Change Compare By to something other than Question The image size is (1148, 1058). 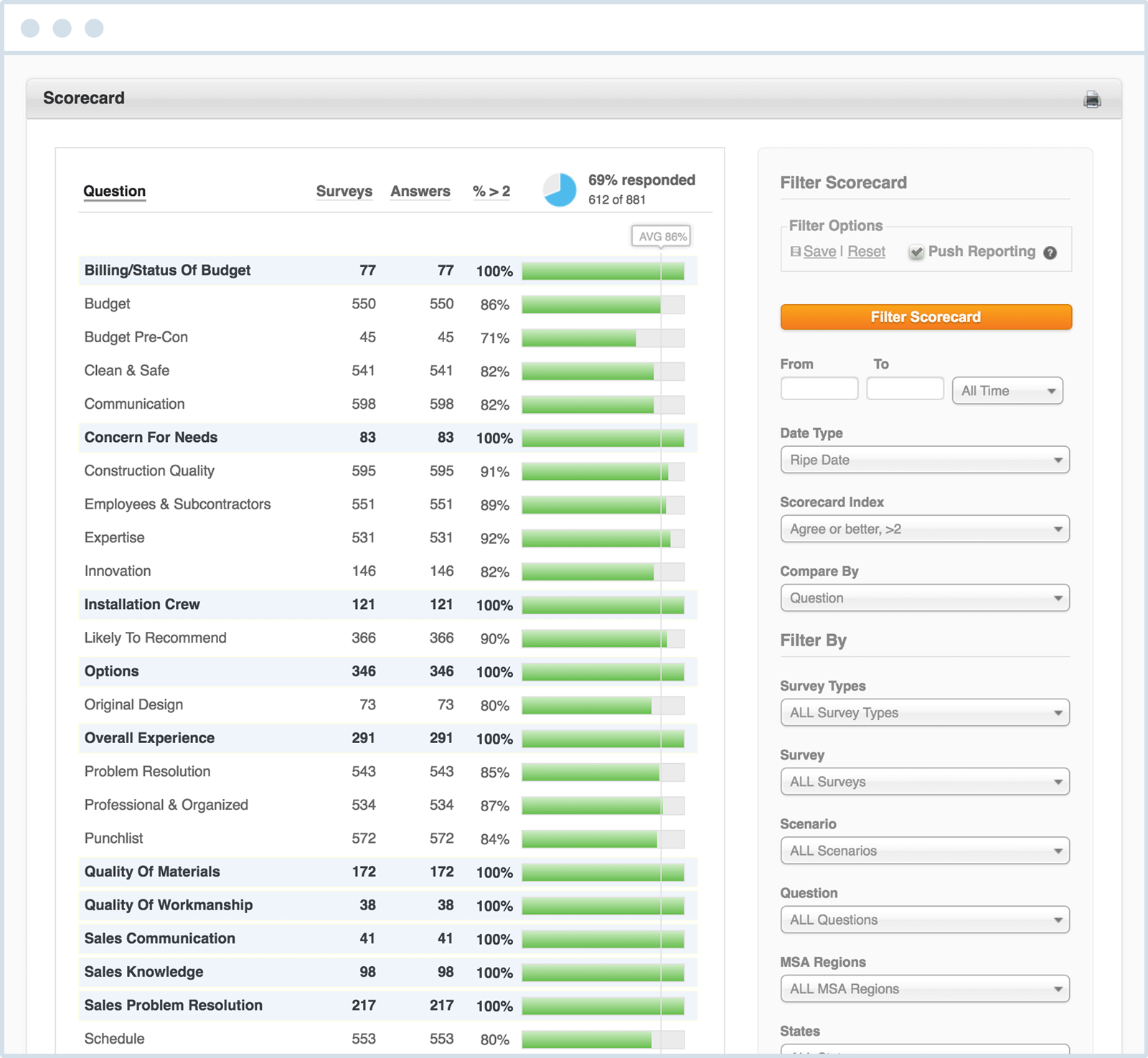tap(925, 598)
